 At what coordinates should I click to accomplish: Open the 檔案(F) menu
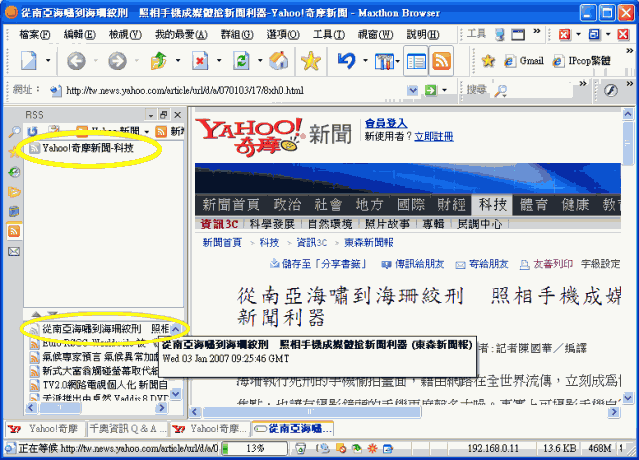[34, 35]
